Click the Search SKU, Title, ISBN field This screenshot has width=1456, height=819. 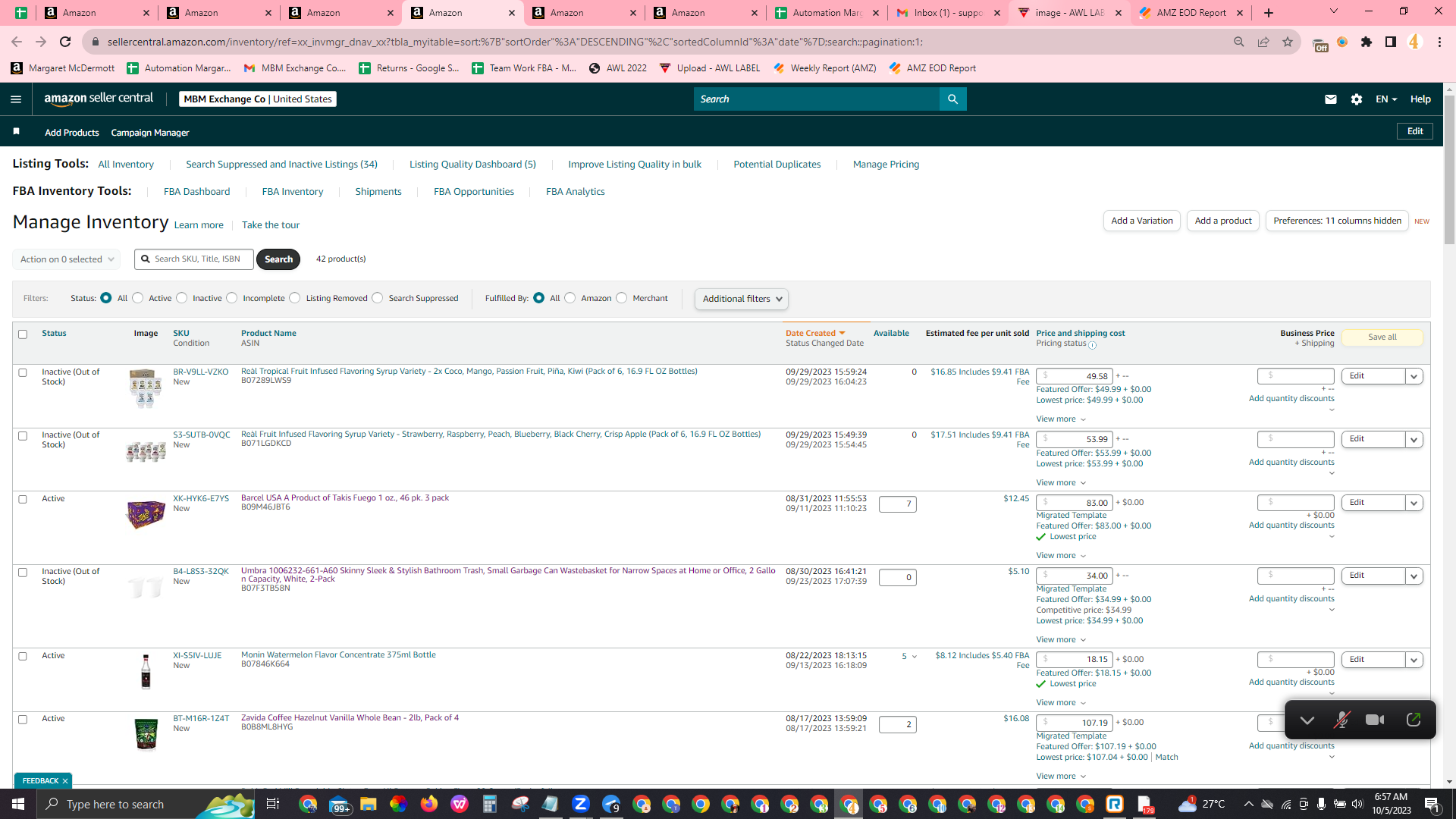point(194,259)
